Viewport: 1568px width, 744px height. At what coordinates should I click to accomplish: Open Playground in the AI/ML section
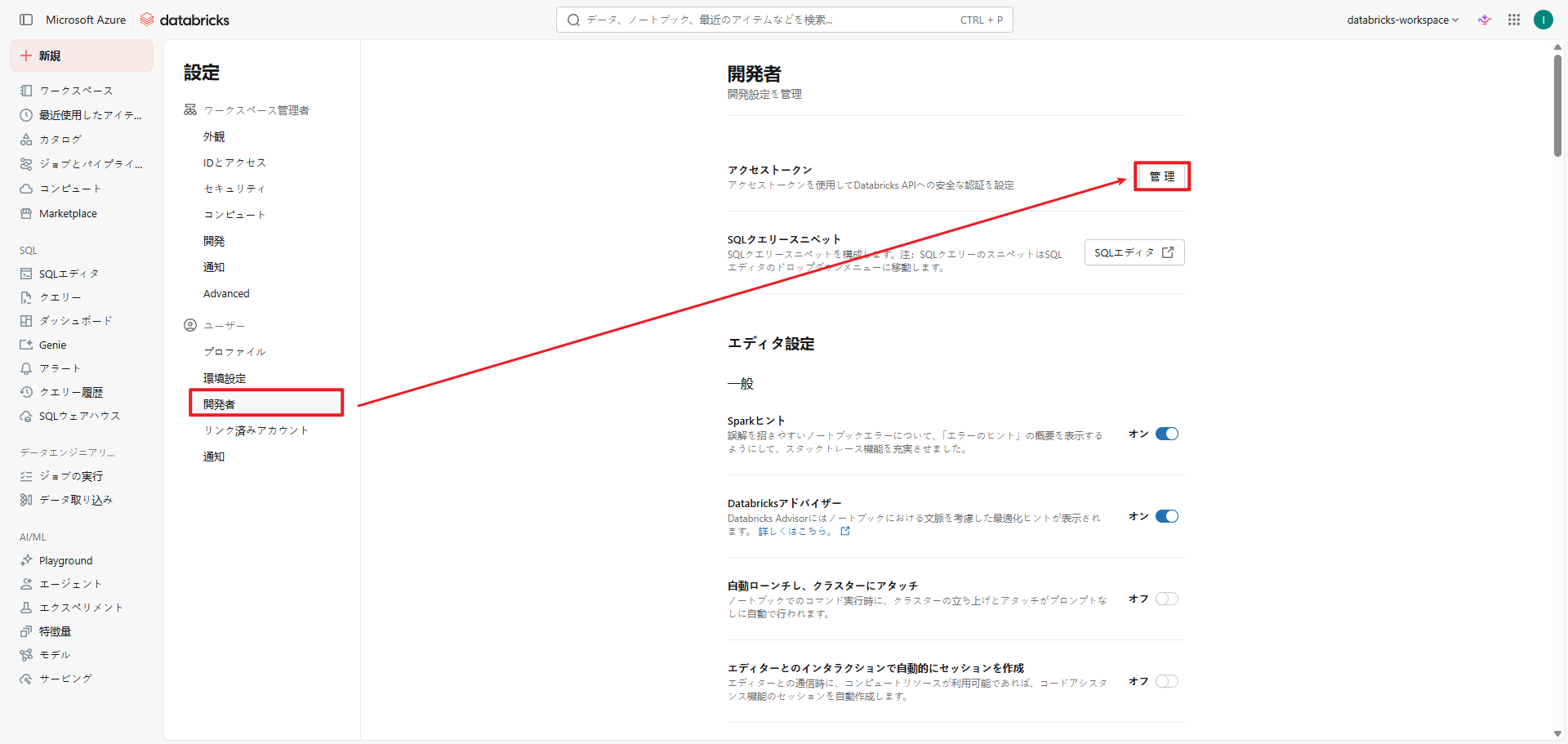65,560
